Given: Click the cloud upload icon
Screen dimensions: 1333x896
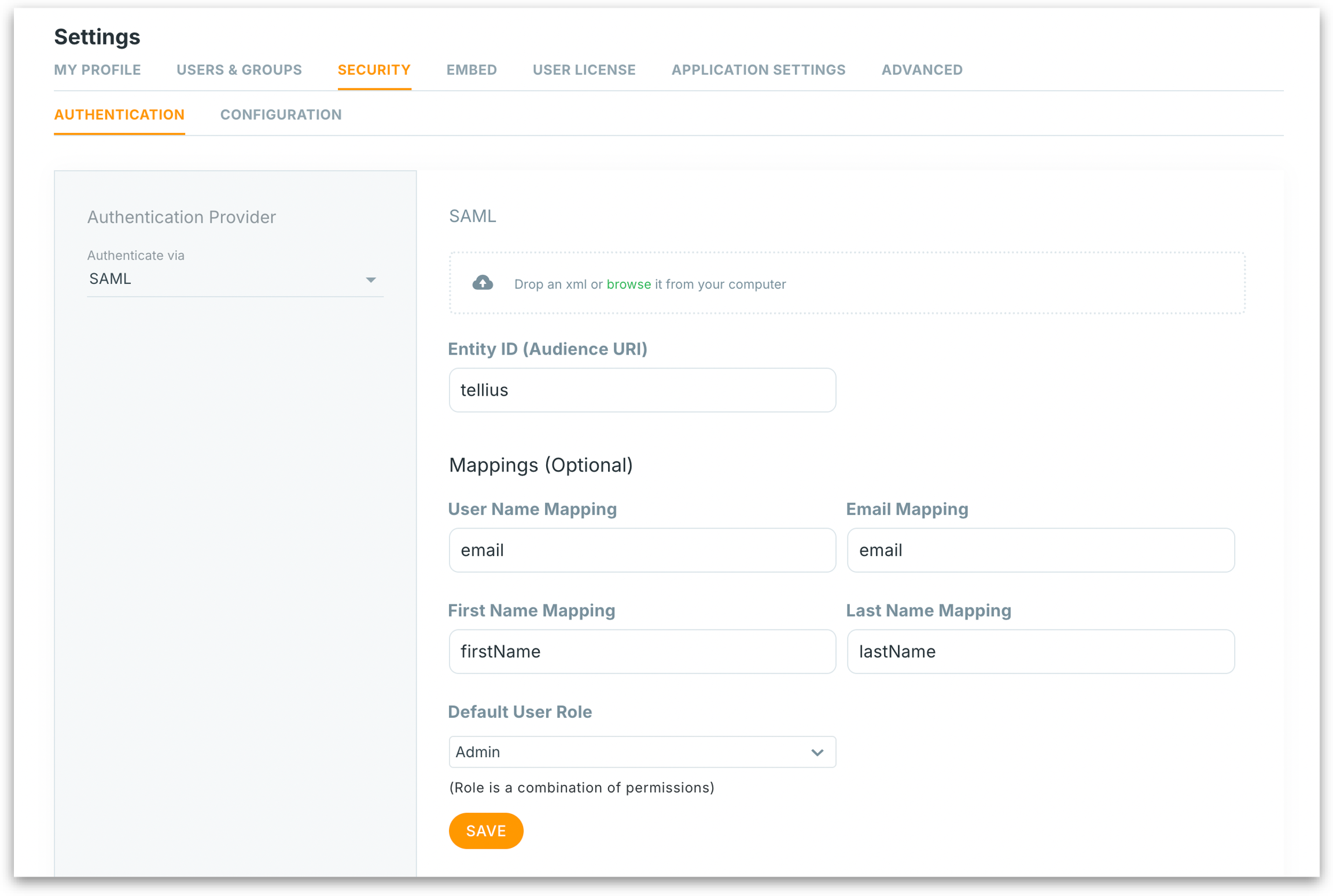Looking at the screenshot, I should (x=483, y=283).
